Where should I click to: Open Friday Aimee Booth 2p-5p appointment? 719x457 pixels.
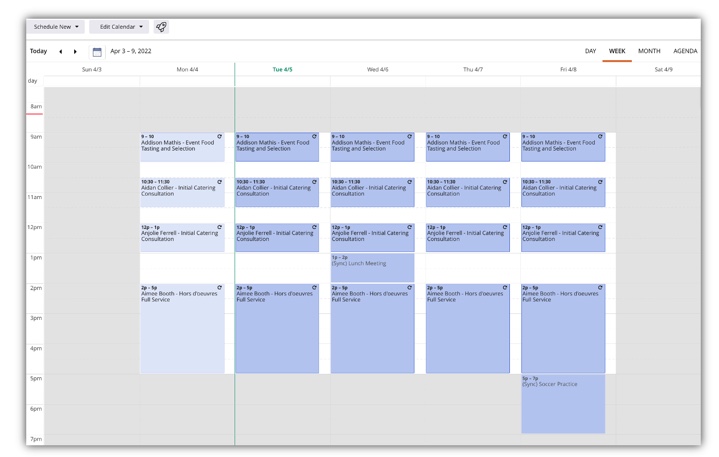tap(563, 328)
